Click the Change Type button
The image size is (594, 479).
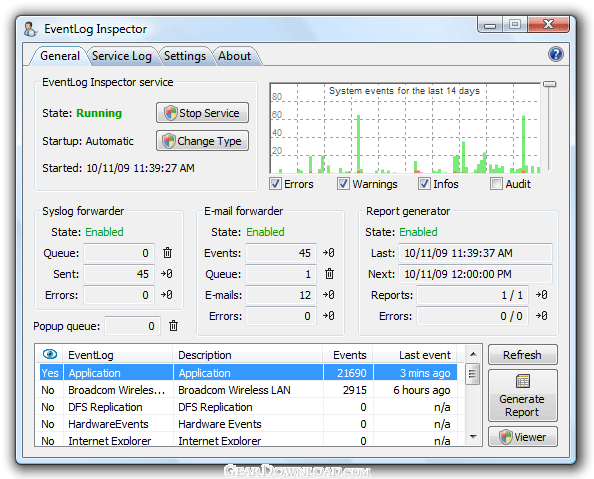tap(202, 141)
